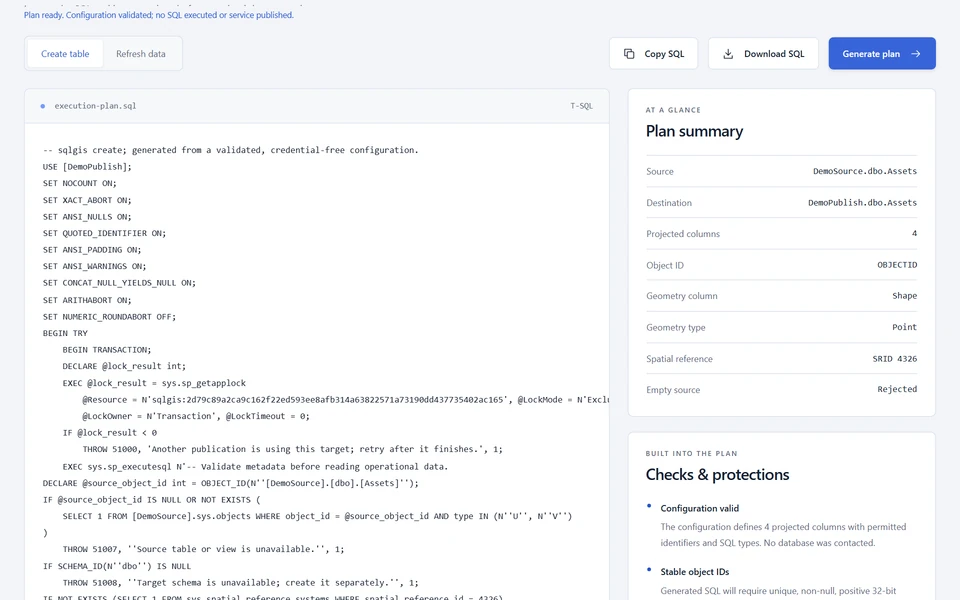Screen dimensions: 960x600
Task: Click the Checks & protections heading
Action: point(717,474)
